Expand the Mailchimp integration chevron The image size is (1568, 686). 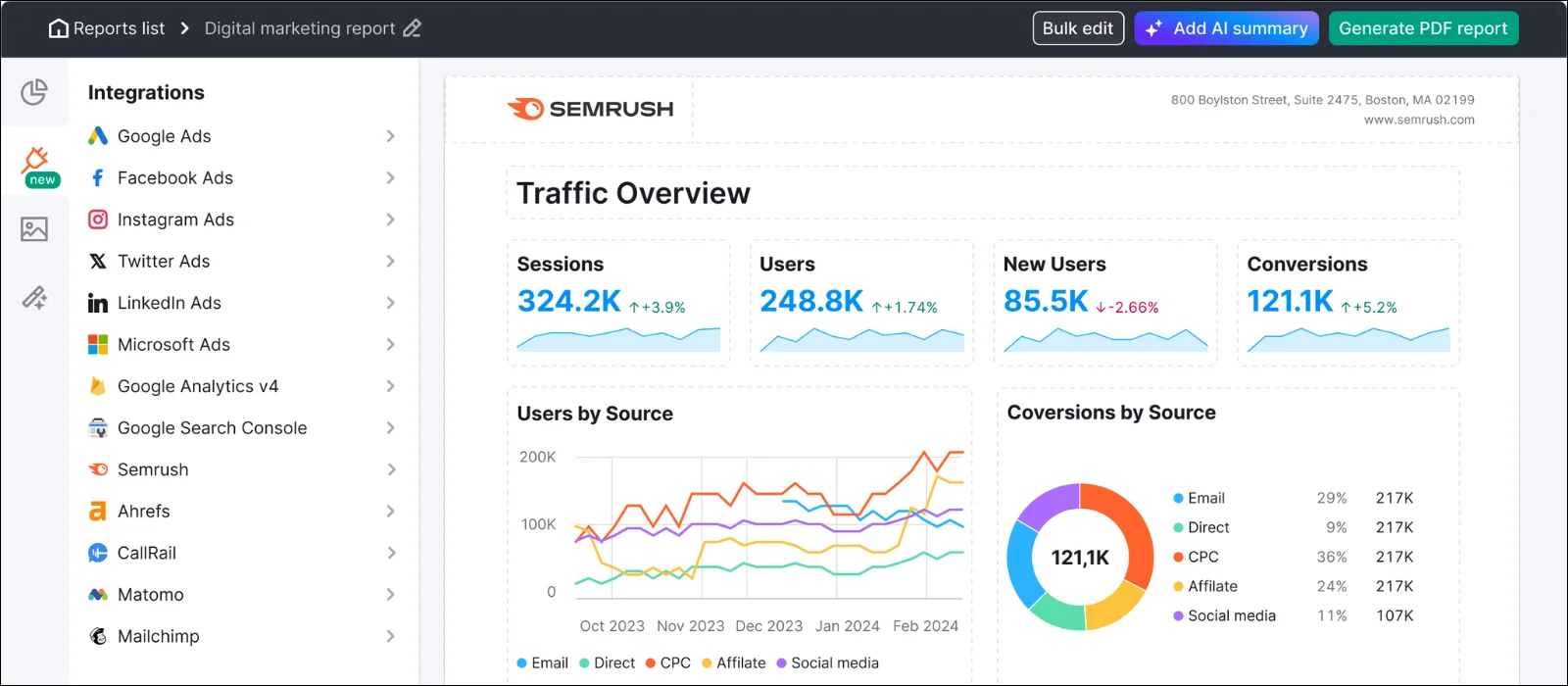(391, 636)
